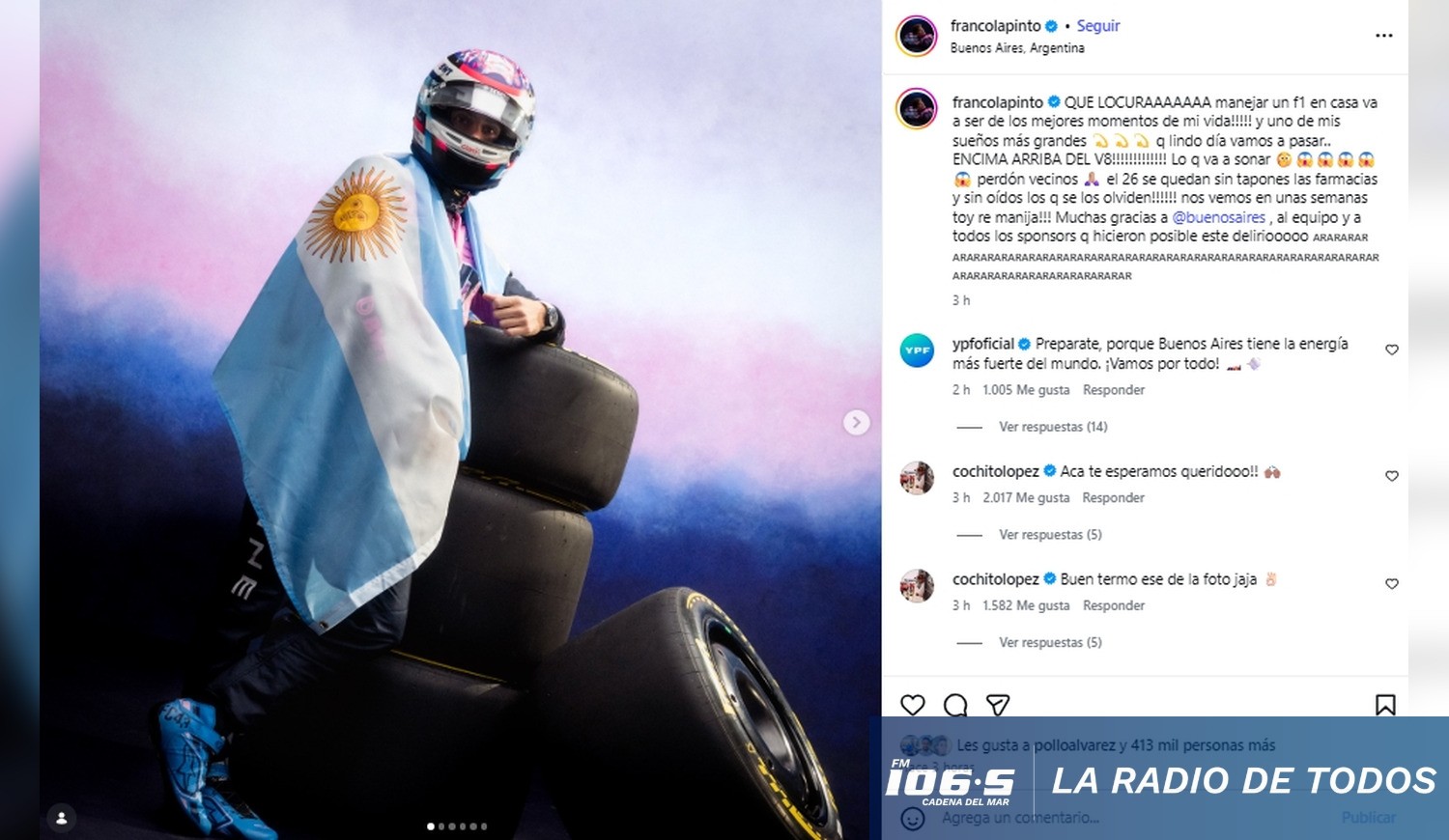
Task: Expand 'Ver respuestas (14)' under ypfoficial
Action: pos(1053,427)
